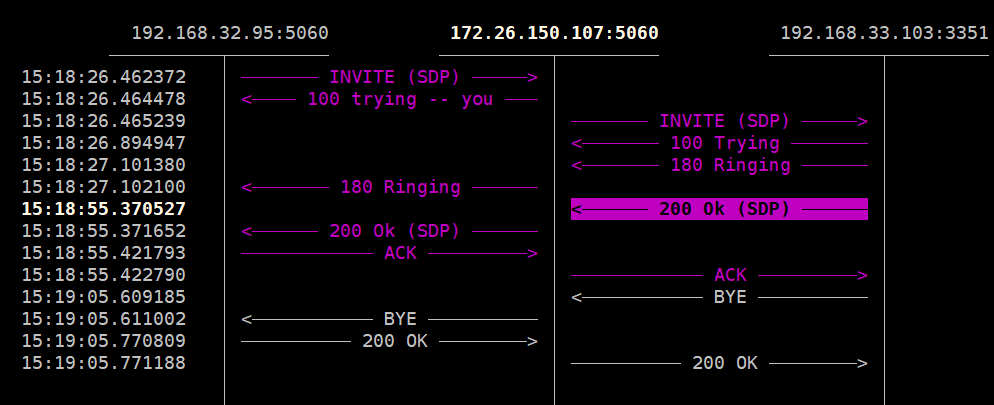Click the highlighted 200 Ok (SDP) message

click(x=720, y=209)
